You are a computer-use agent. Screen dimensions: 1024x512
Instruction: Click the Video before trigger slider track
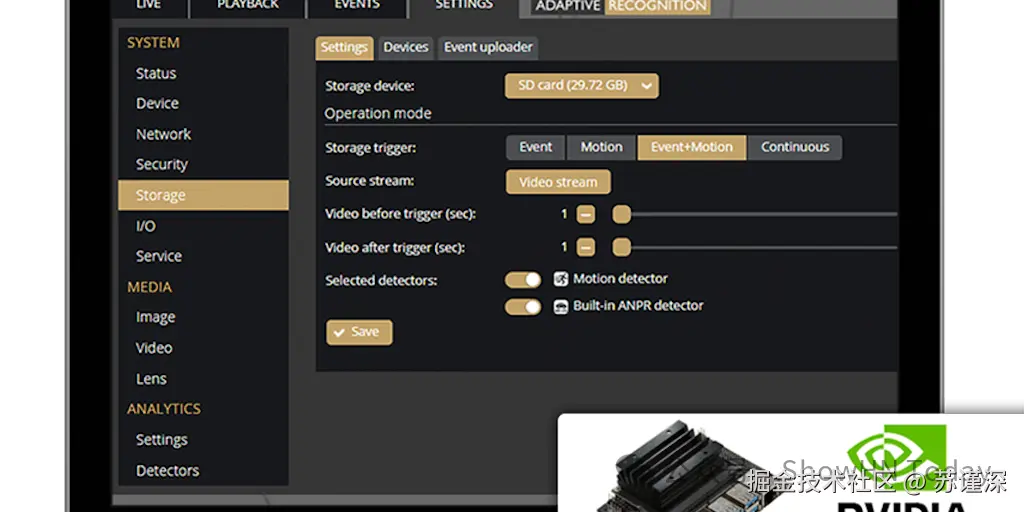click(x=764, y=214)
